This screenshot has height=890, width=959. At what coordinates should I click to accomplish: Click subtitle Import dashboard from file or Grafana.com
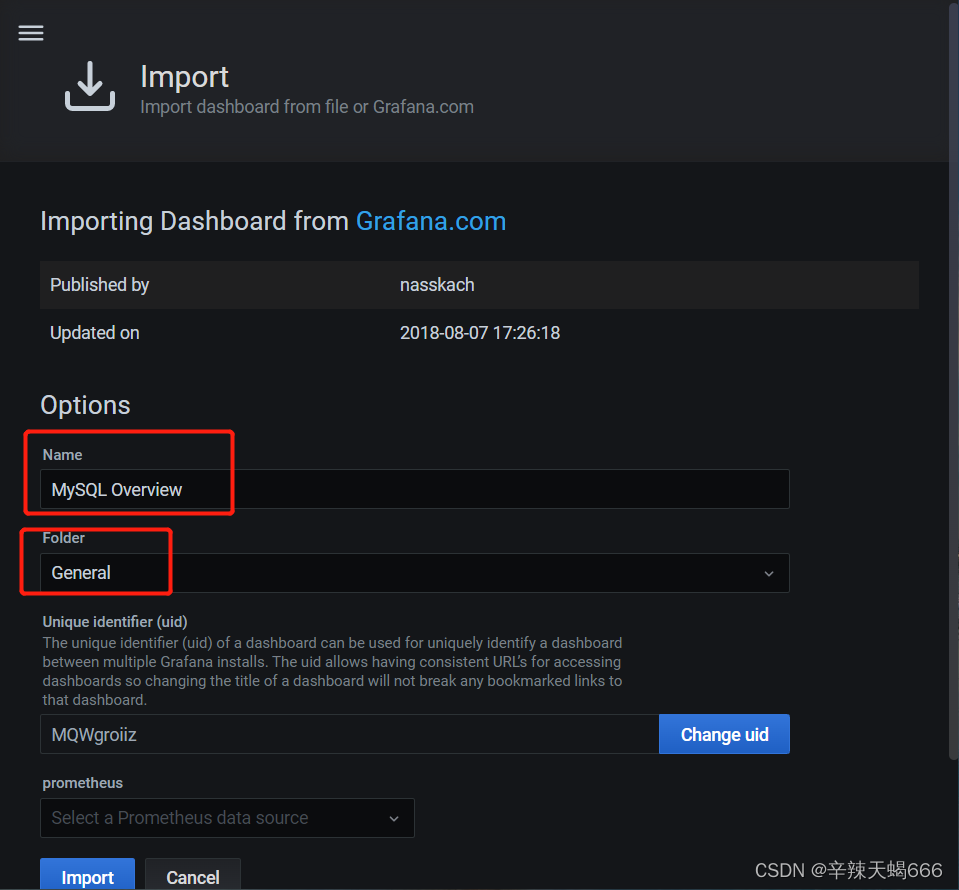307,107
